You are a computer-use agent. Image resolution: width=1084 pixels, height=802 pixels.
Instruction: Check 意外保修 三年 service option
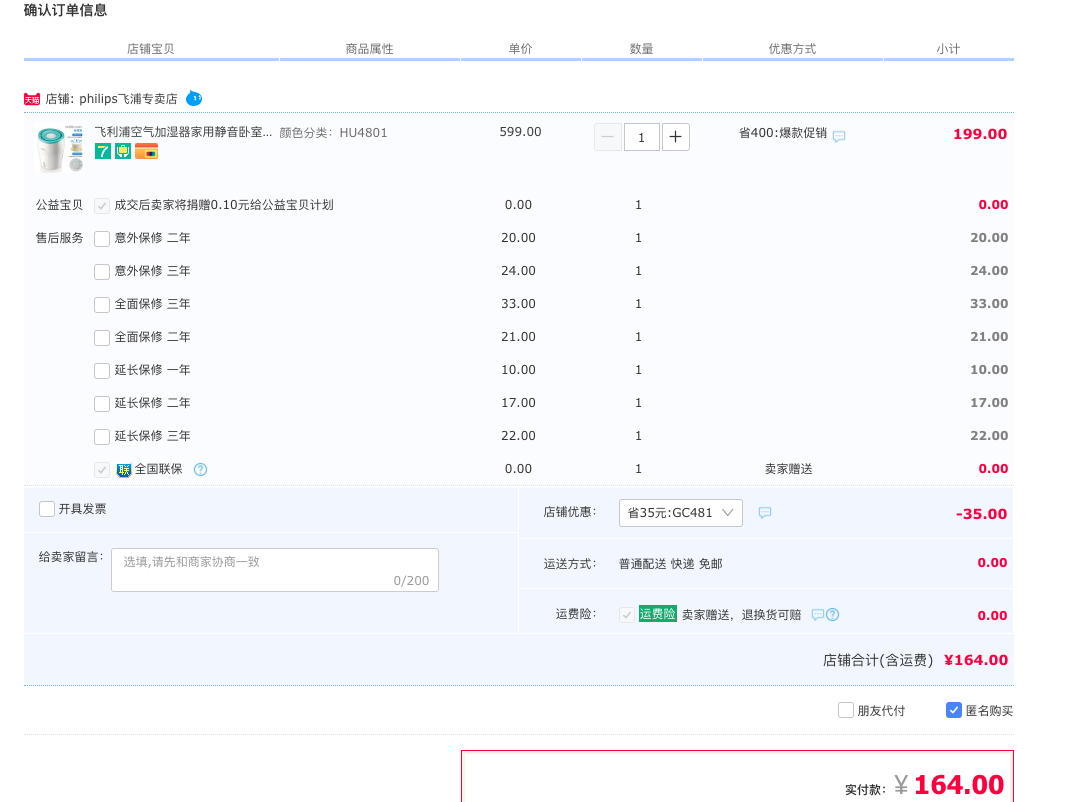102,272
